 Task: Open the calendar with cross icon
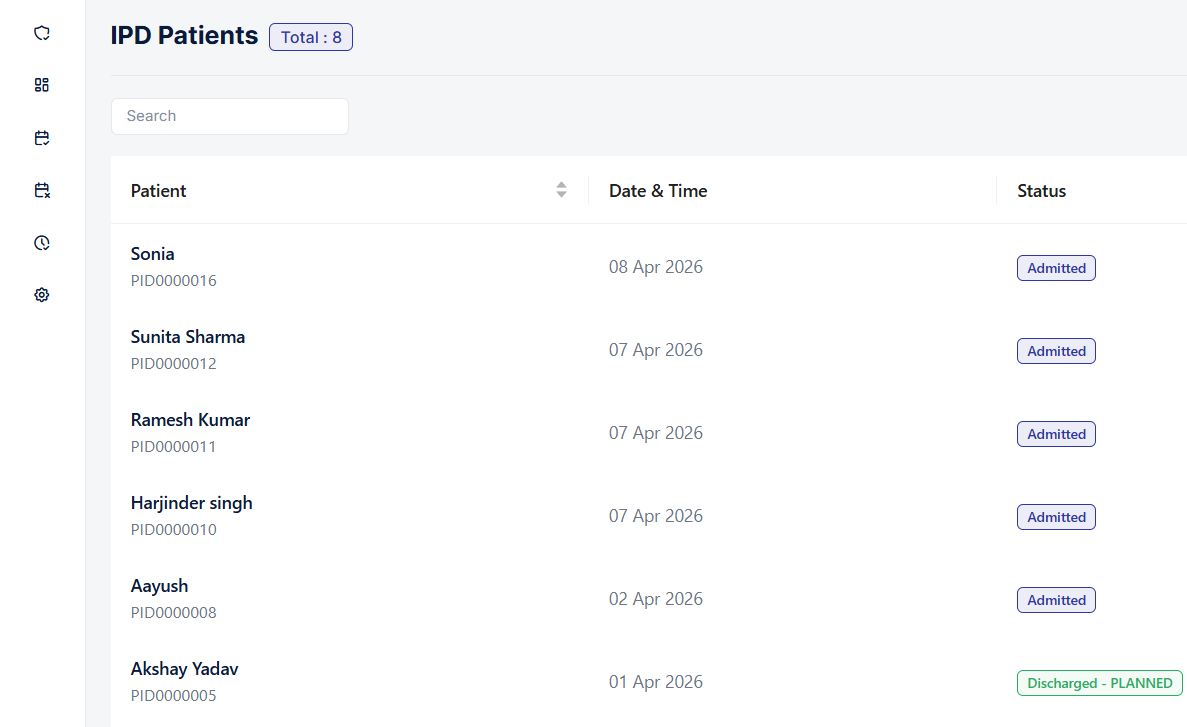tap(41, 190)
